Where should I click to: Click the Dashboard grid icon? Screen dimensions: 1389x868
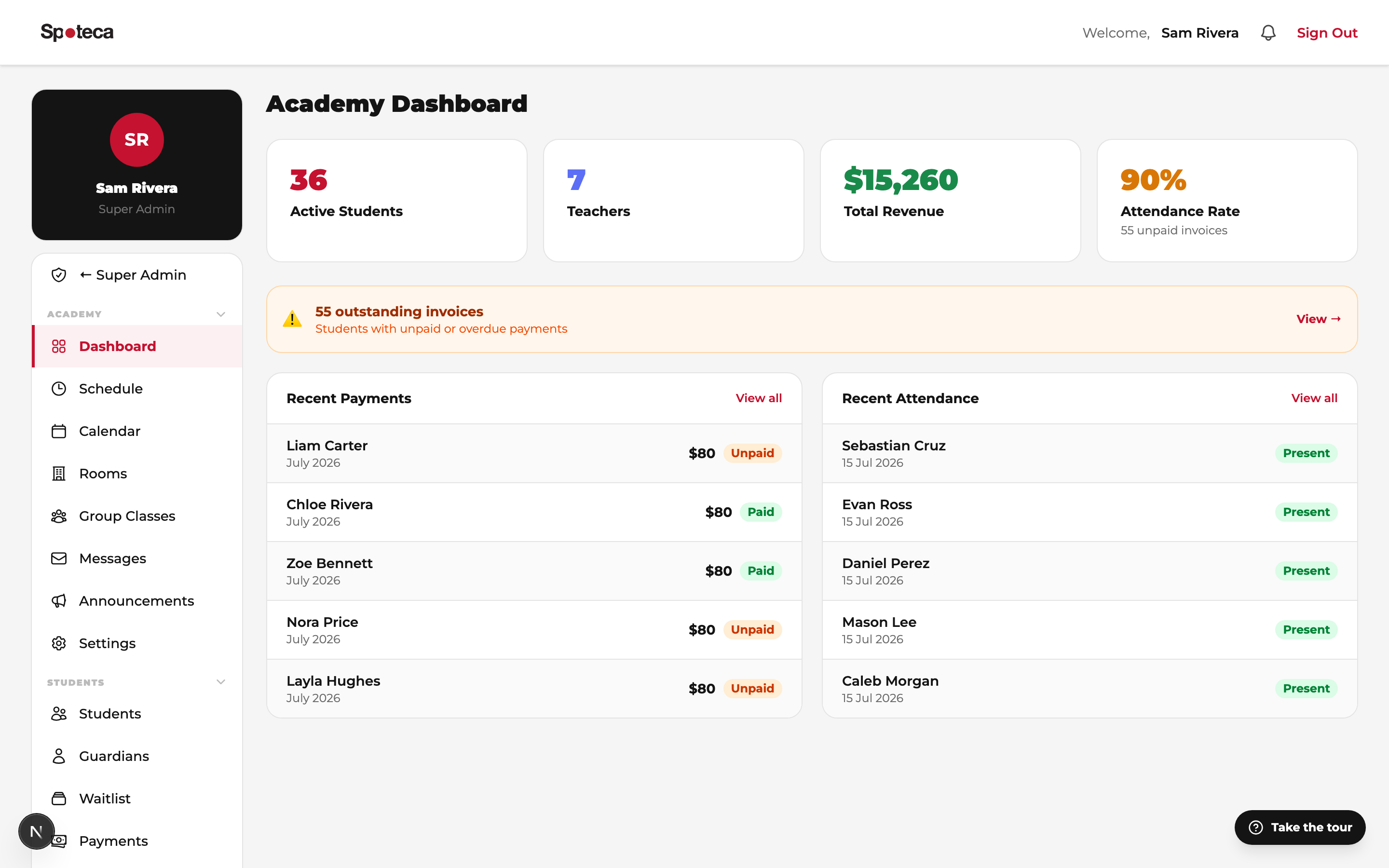[58, 346]
